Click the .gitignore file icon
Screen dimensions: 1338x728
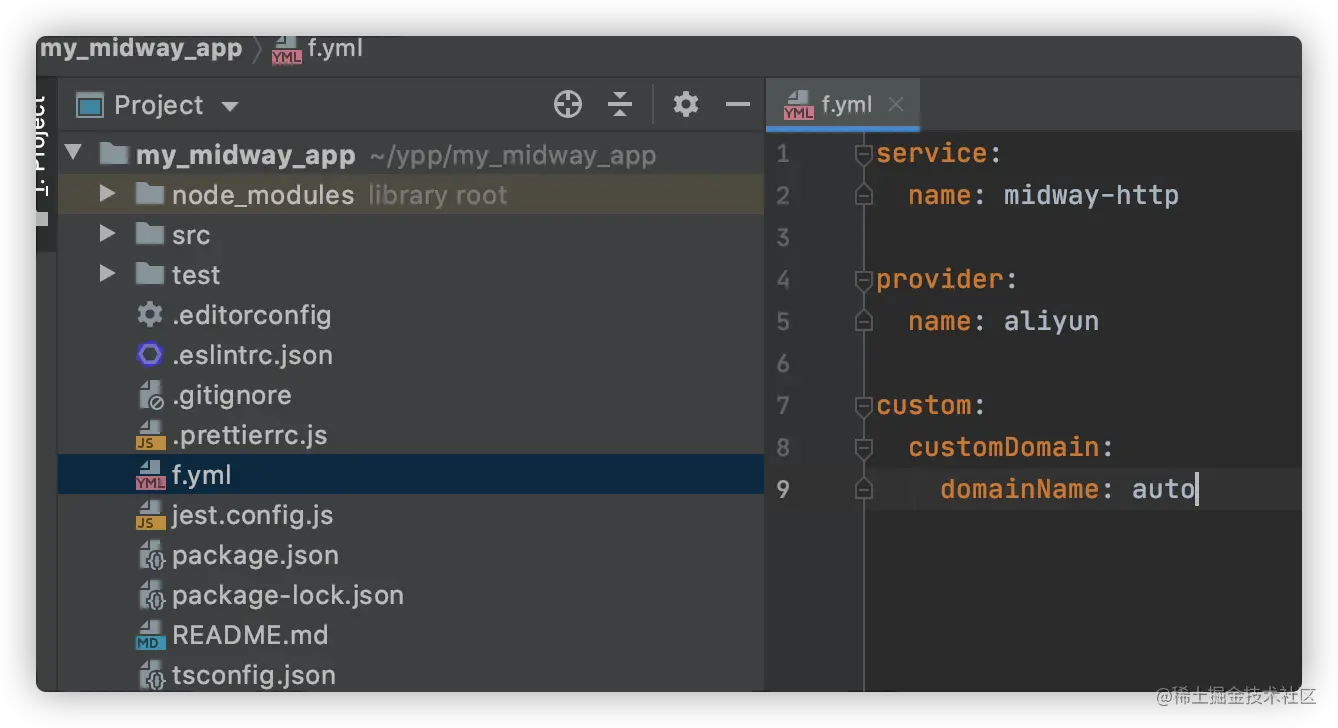150,395
